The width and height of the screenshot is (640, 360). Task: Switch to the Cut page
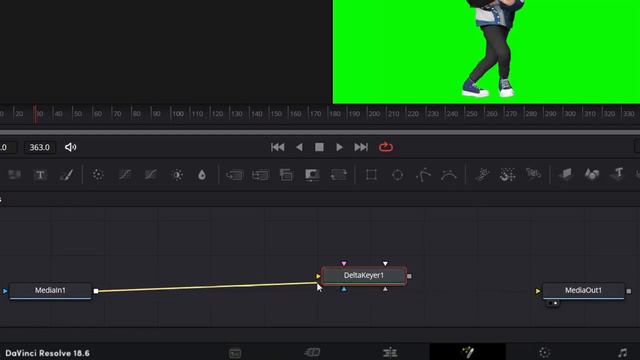coord(312,352)
